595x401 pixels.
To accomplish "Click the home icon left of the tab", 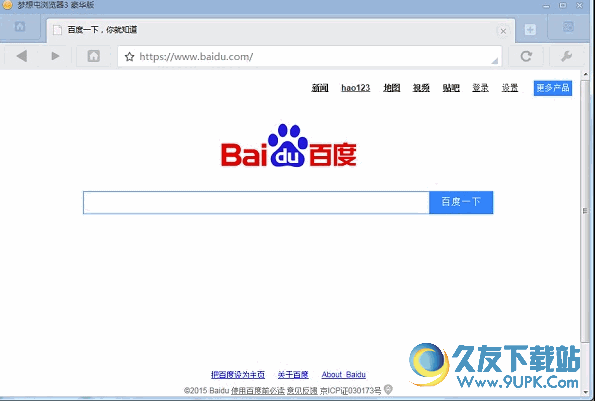I will pos(20,27).
